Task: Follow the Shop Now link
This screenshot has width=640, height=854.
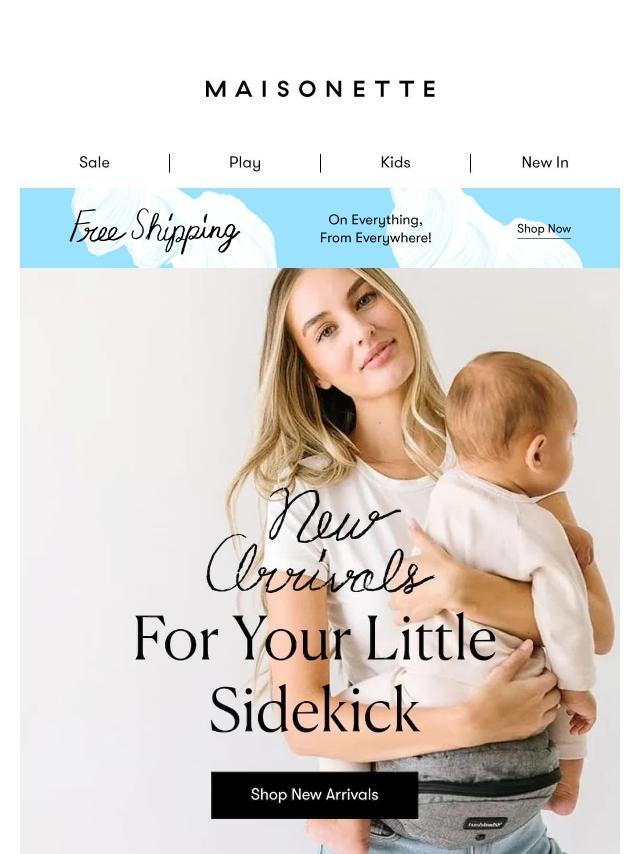Action: 544,229
